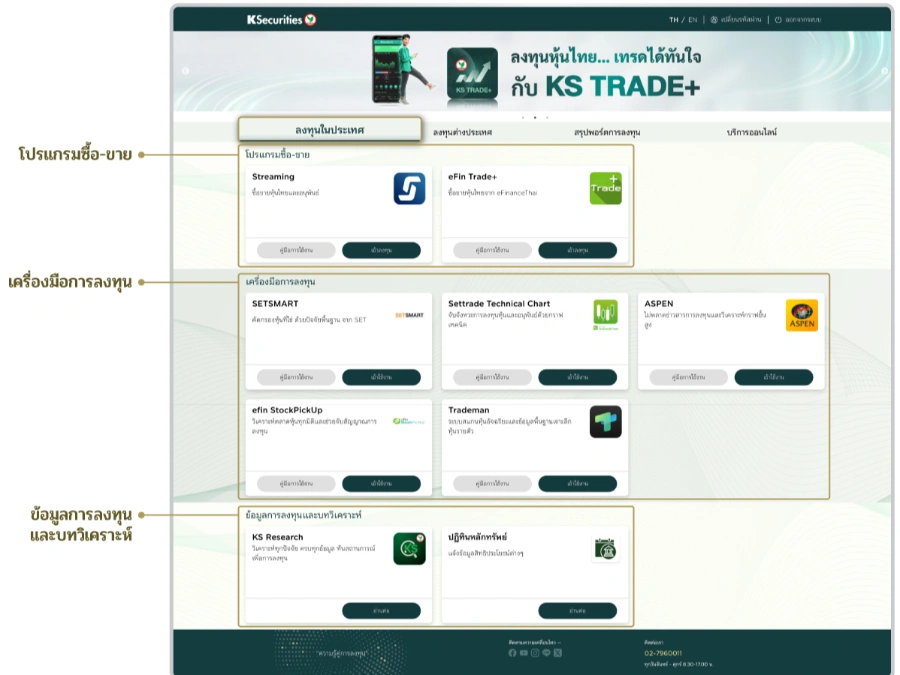The width and height of the screenshot is (900, 675).
Task: Click the ASPEN logo icon
Action: coord(801,315)
